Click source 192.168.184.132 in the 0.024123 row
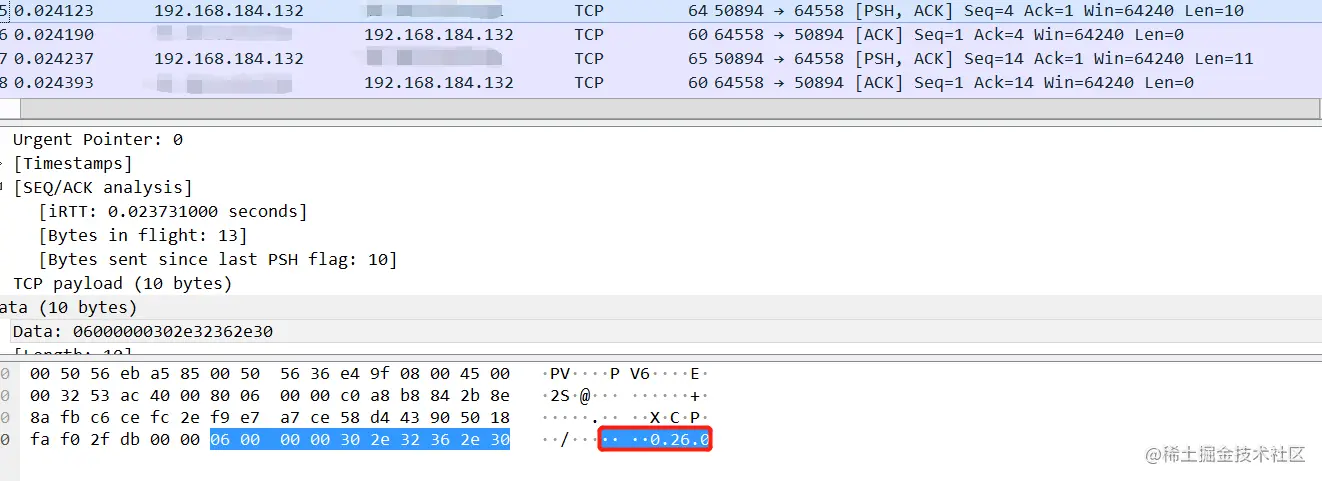Viewport: 1322px width, 481px height. click(229, 11)
